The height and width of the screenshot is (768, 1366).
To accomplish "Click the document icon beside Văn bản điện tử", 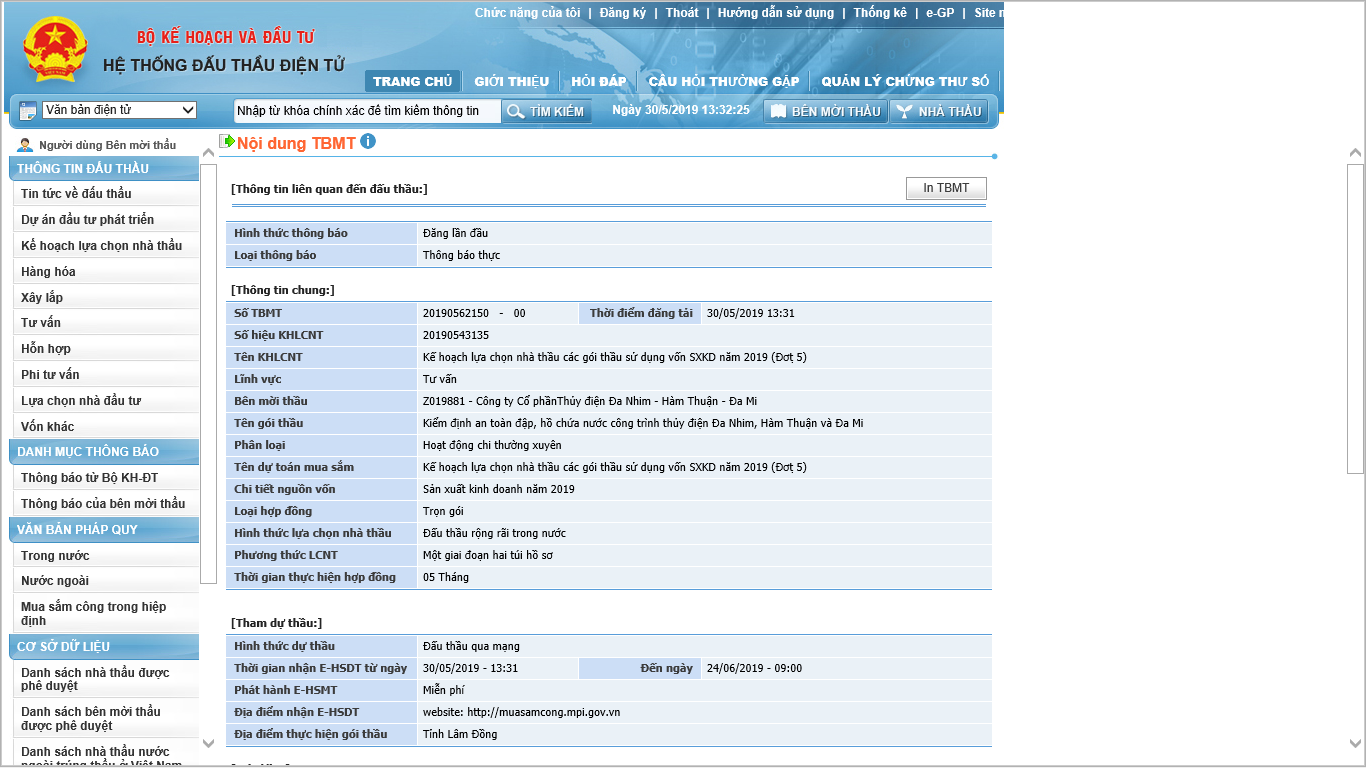I will (28, 111).
